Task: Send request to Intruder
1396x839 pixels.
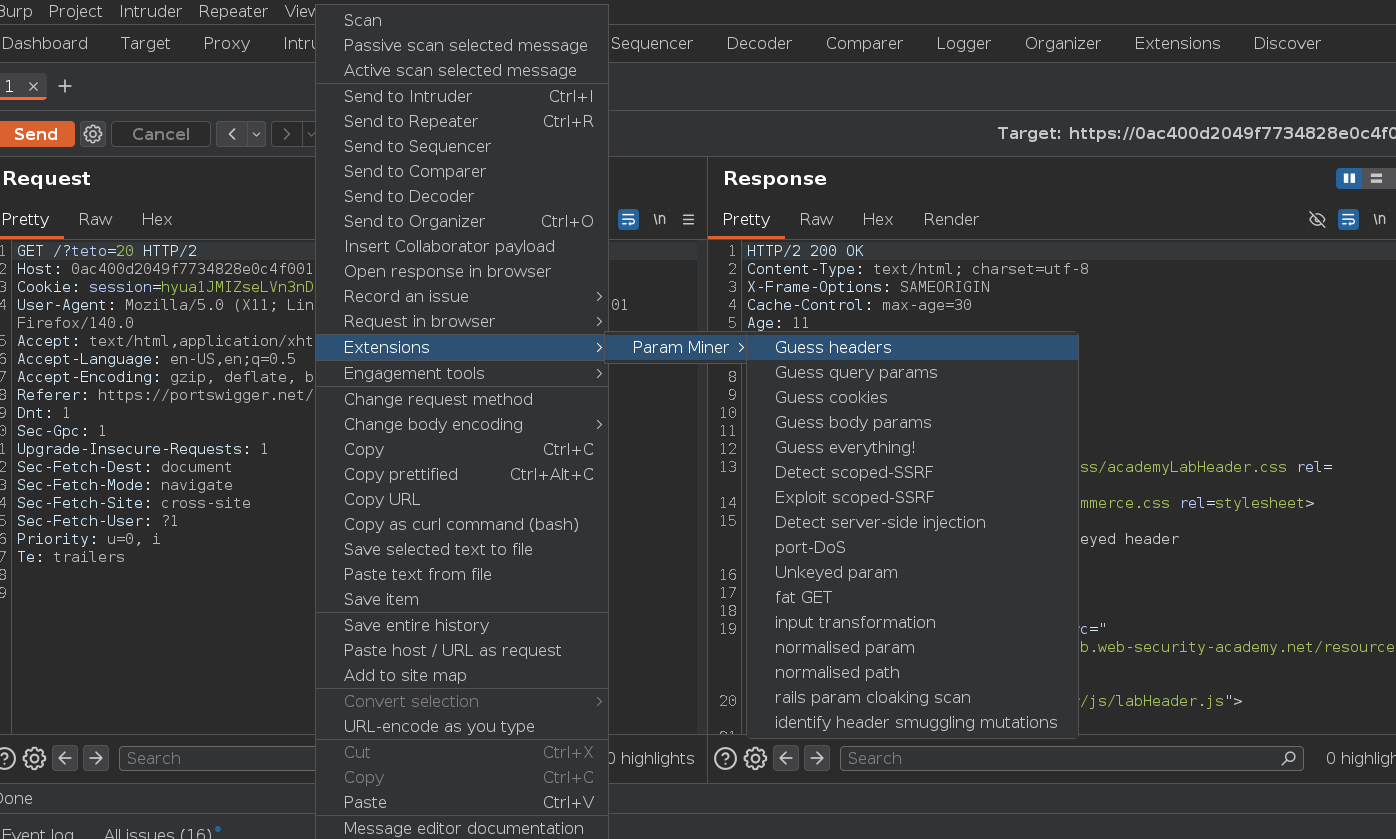Action: point(460,96)
